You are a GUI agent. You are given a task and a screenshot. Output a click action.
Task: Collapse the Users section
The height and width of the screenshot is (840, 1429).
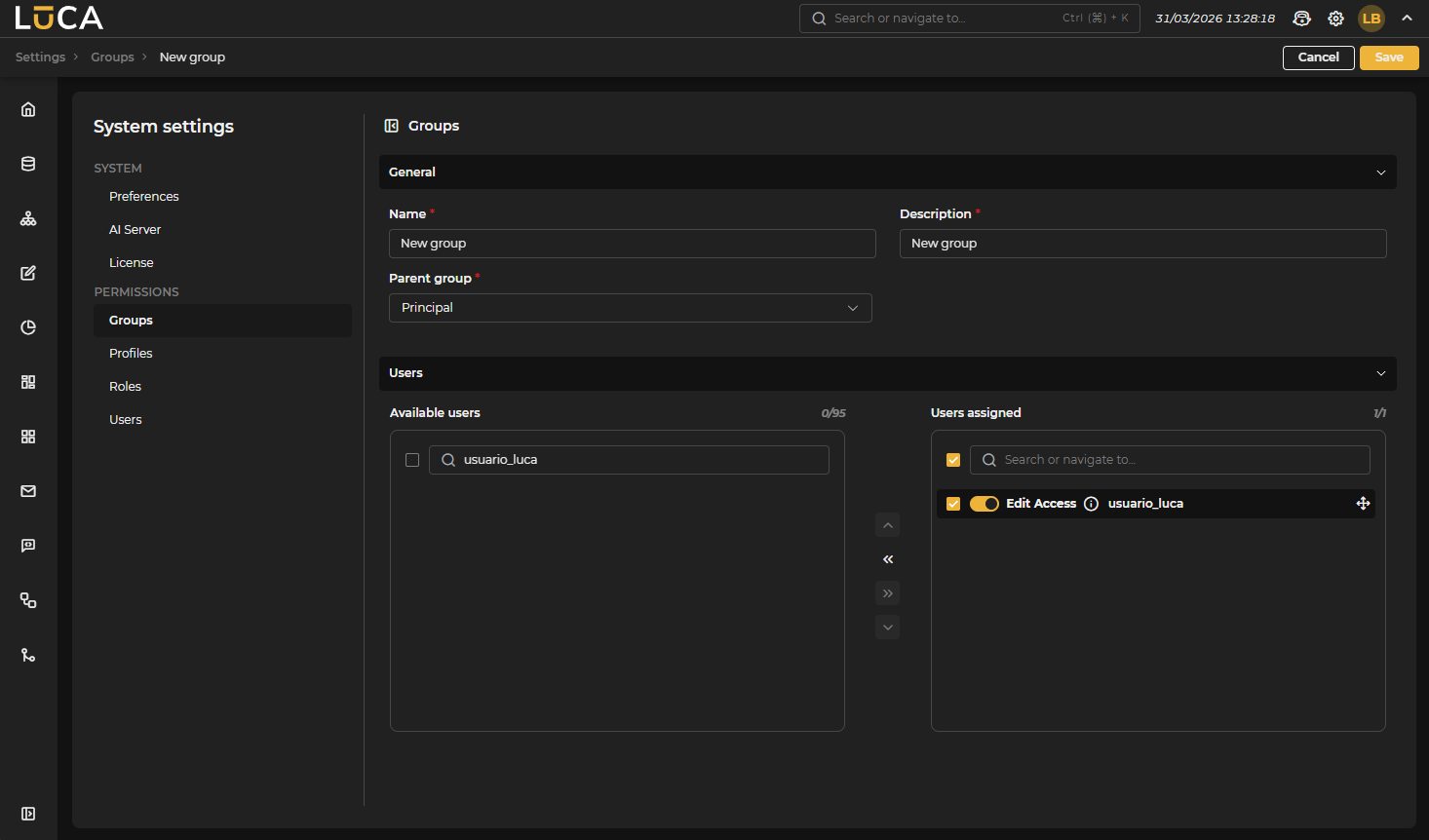coord(1380,373)
